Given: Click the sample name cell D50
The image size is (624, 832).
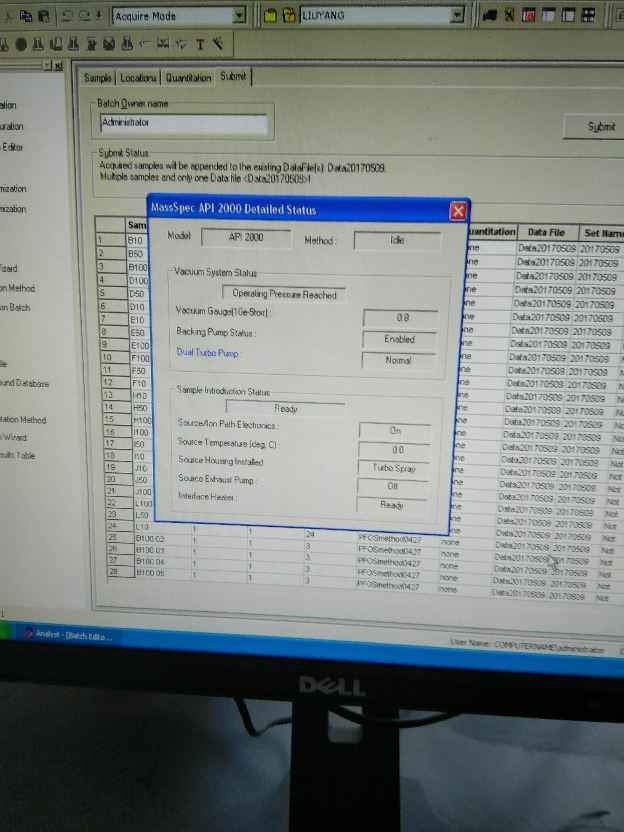Looking at the screenshot, I should (137, 293).
